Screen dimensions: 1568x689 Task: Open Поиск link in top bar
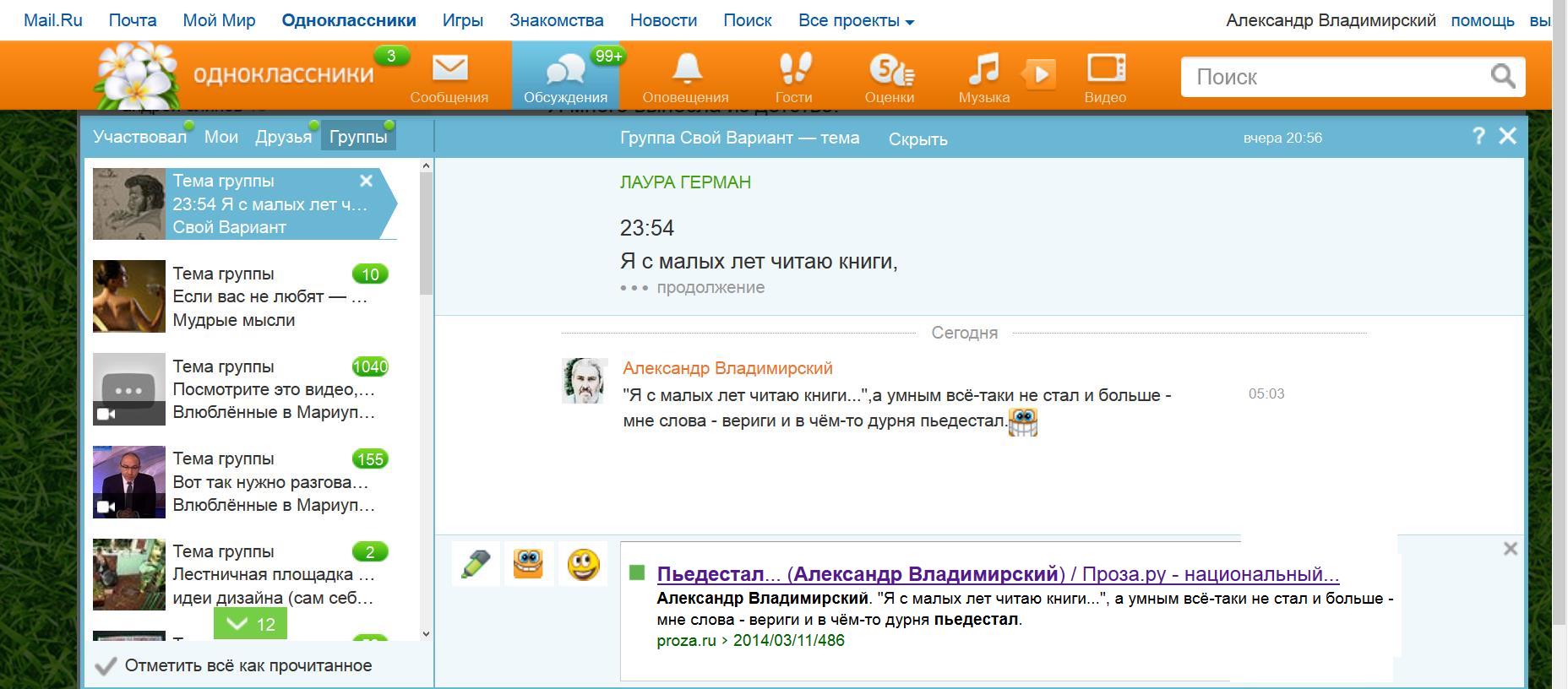[x=748, y=20]
